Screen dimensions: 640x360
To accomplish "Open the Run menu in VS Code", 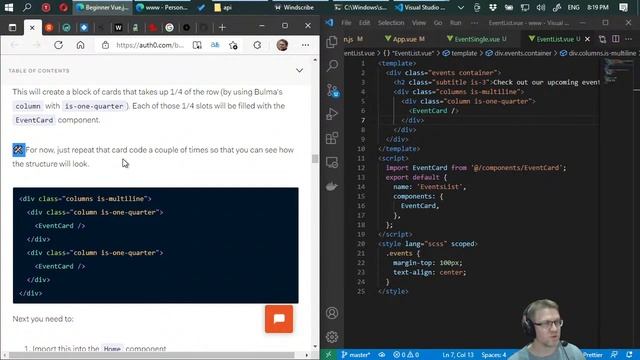I will (x=456, y=23).
